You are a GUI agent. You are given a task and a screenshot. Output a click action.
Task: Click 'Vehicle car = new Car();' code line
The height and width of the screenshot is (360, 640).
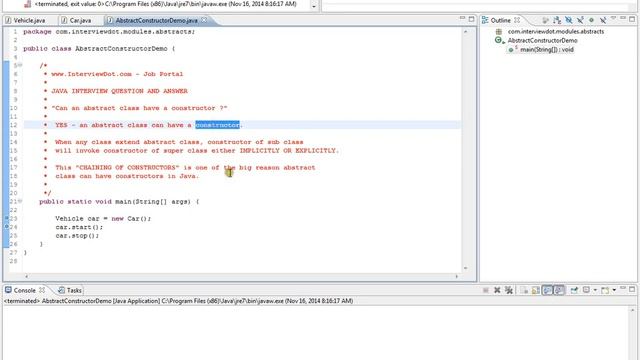pos(103,218)
